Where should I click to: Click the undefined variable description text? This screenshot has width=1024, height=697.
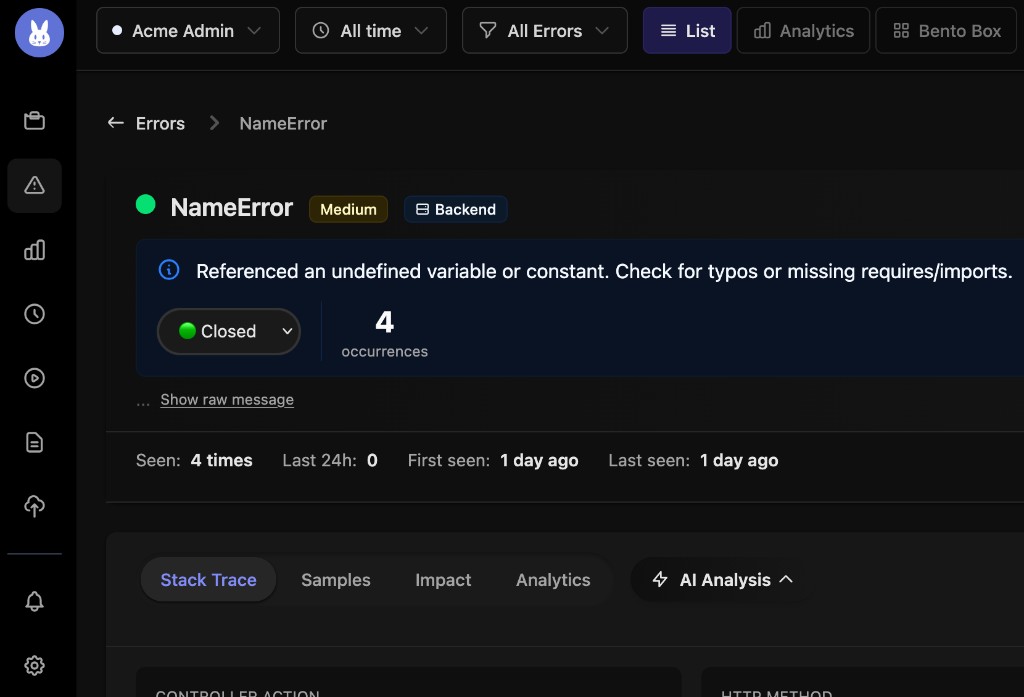[x=604, y=271]
